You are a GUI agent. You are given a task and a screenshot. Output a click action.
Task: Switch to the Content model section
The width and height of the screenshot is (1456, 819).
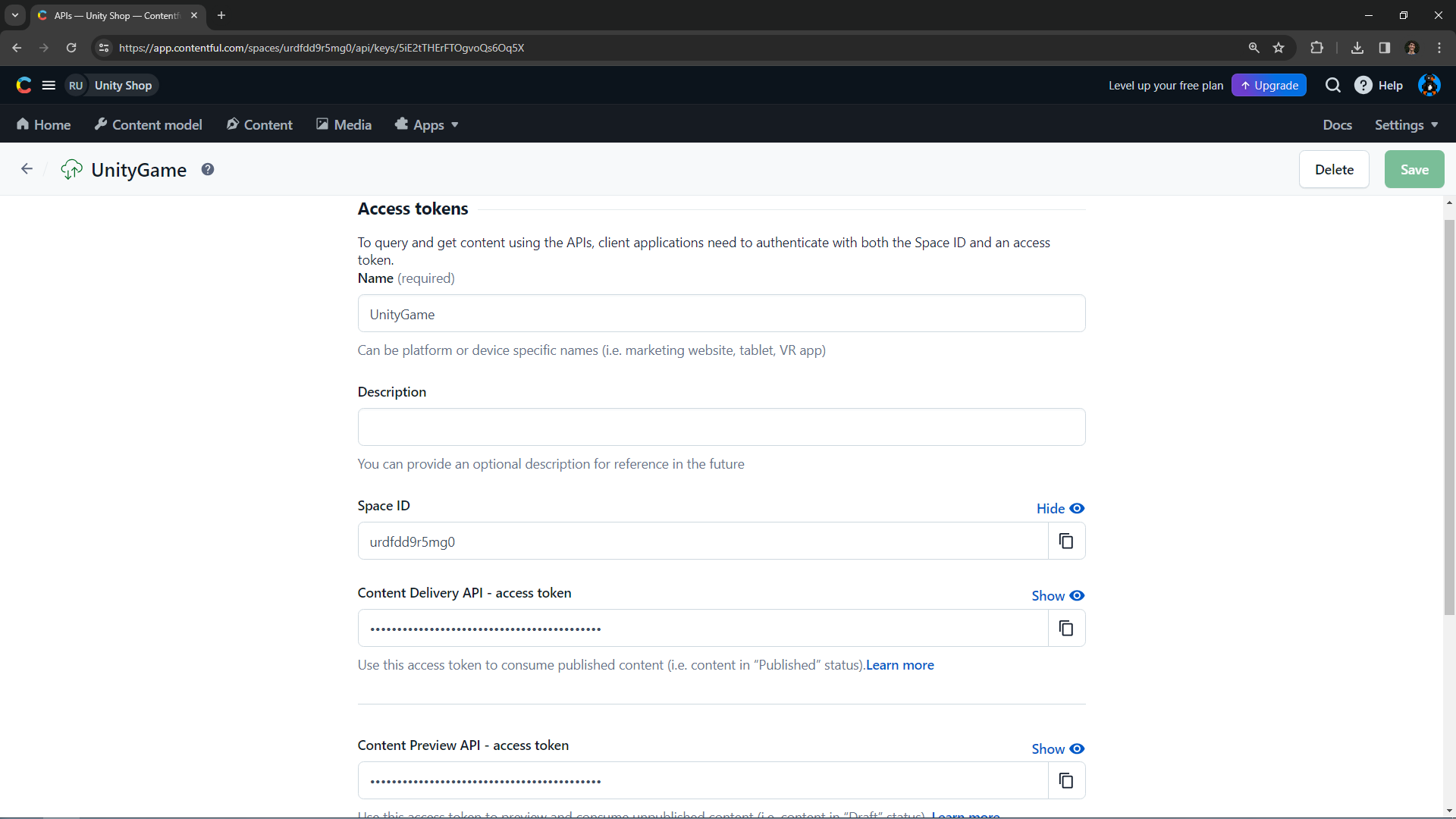[148, 124]
